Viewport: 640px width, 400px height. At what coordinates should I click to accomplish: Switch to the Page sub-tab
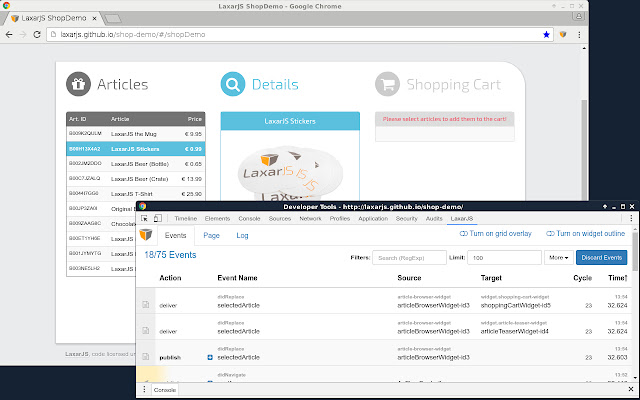coord(211,236)
